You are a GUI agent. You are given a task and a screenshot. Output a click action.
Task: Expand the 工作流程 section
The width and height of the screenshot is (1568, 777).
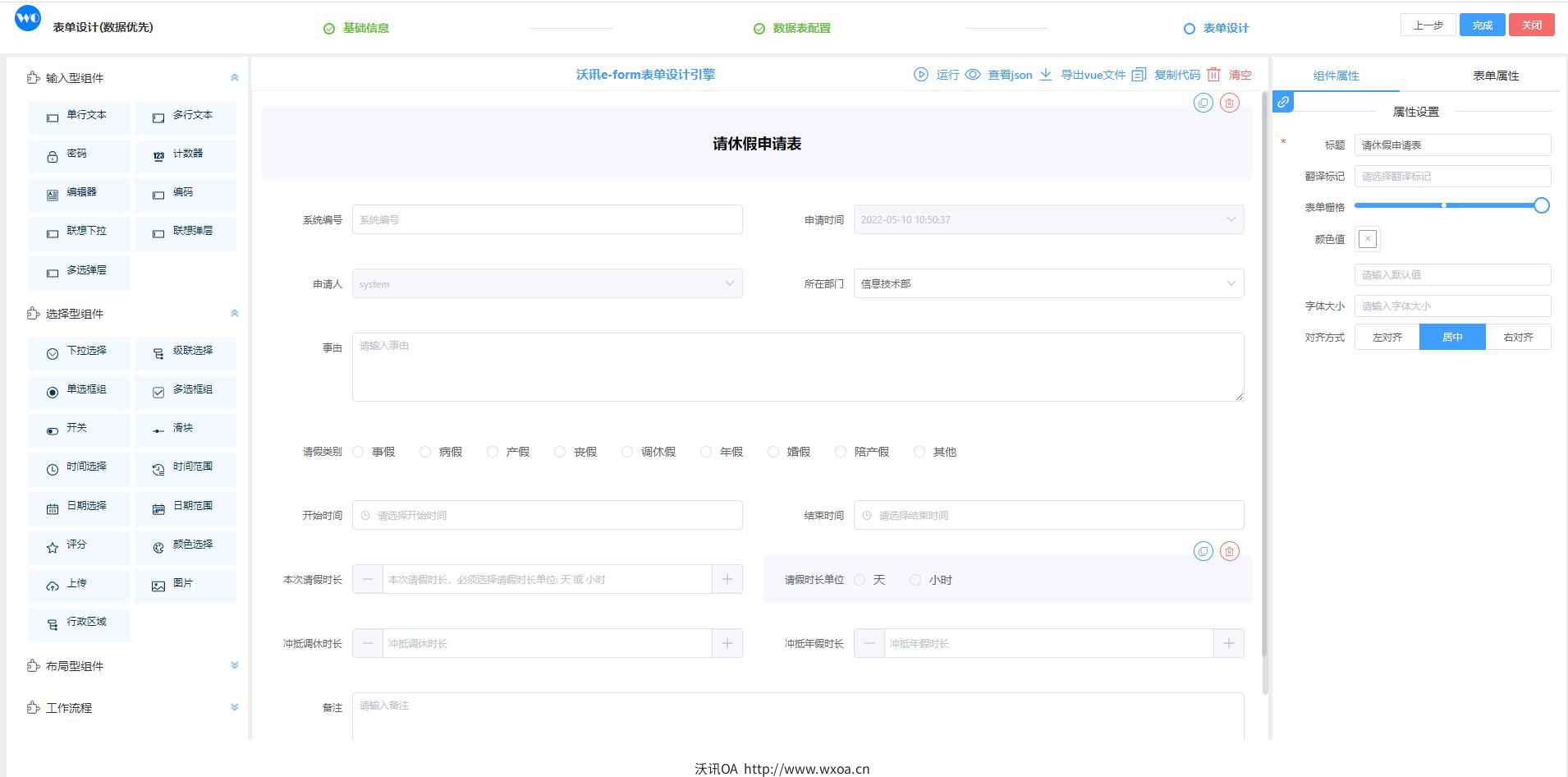(234, 707)
